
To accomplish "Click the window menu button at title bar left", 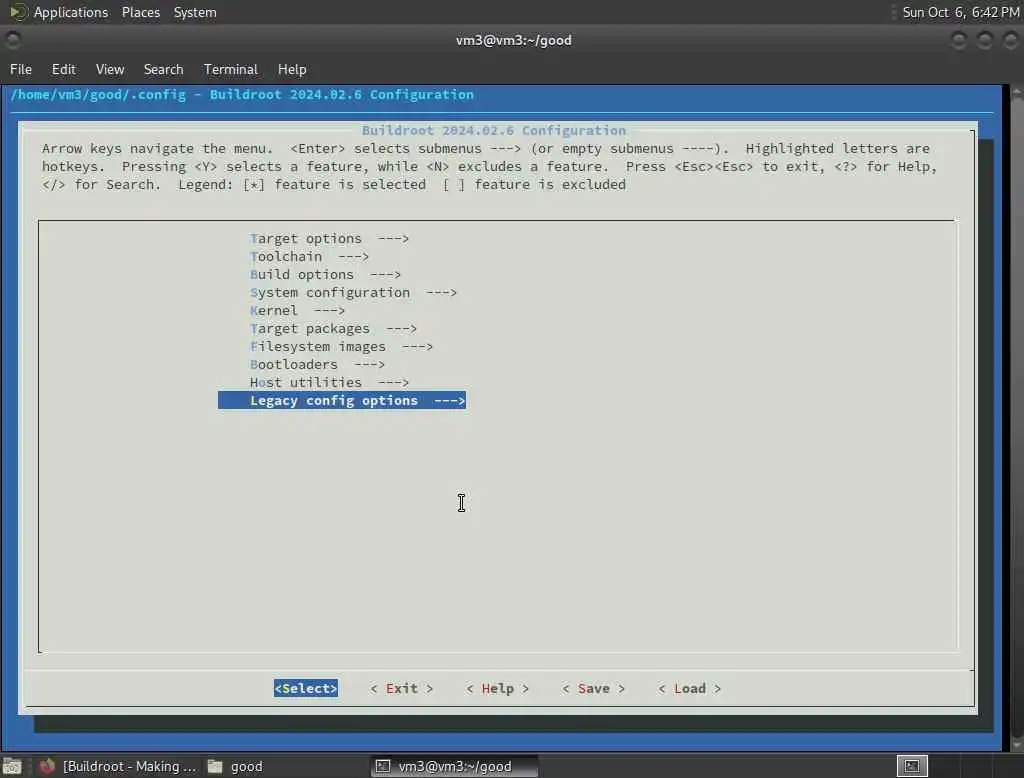I will click(12, 41).
